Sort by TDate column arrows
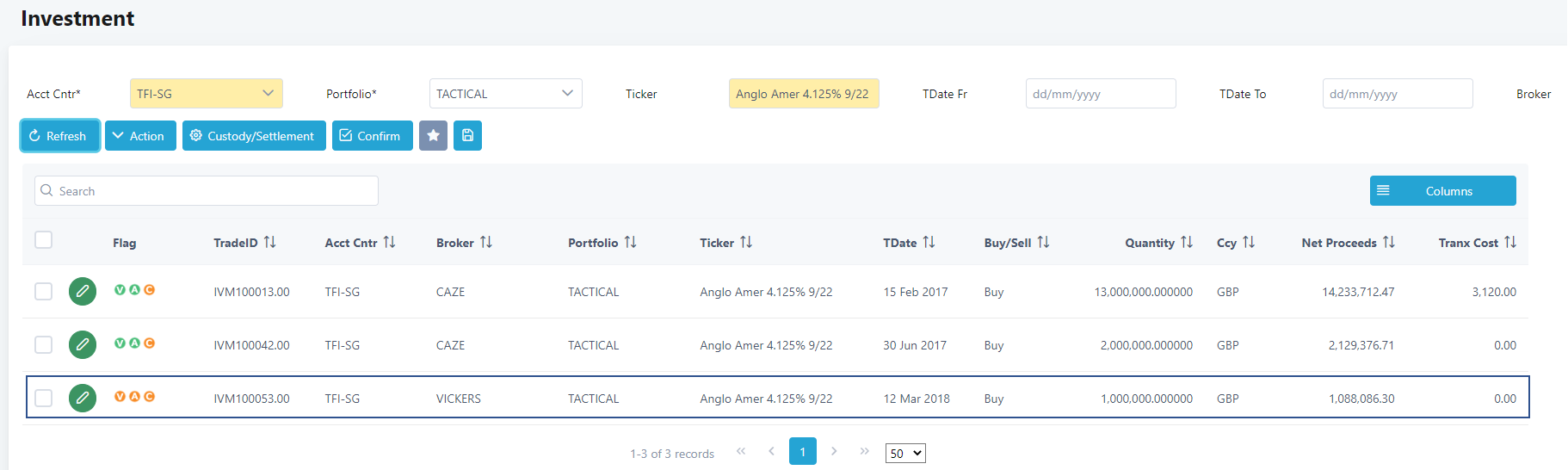The image size is (1568, 470). (929, 243)
